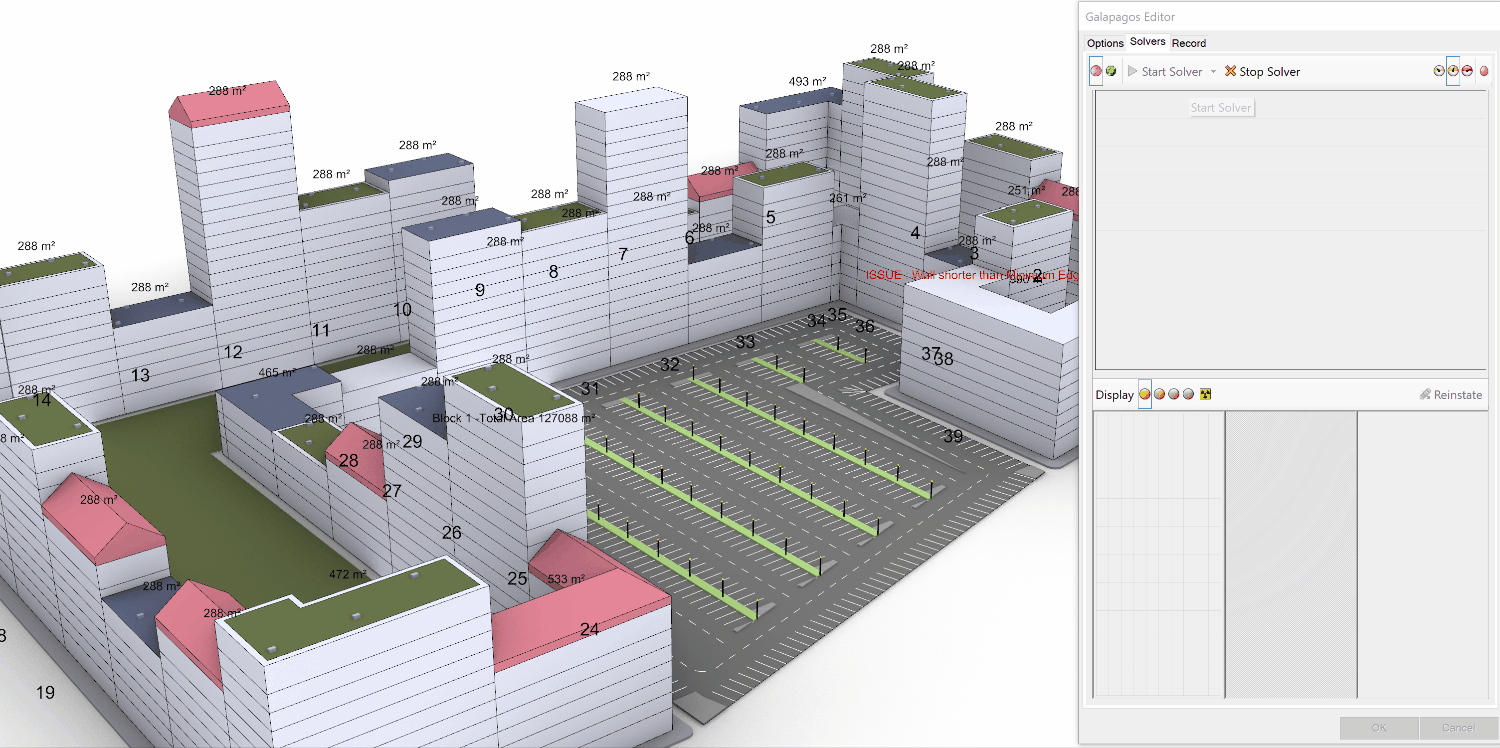Click the Stop Solver red X icon
The height and width of the screenshot is (748, 1500).
point(1231,71)
